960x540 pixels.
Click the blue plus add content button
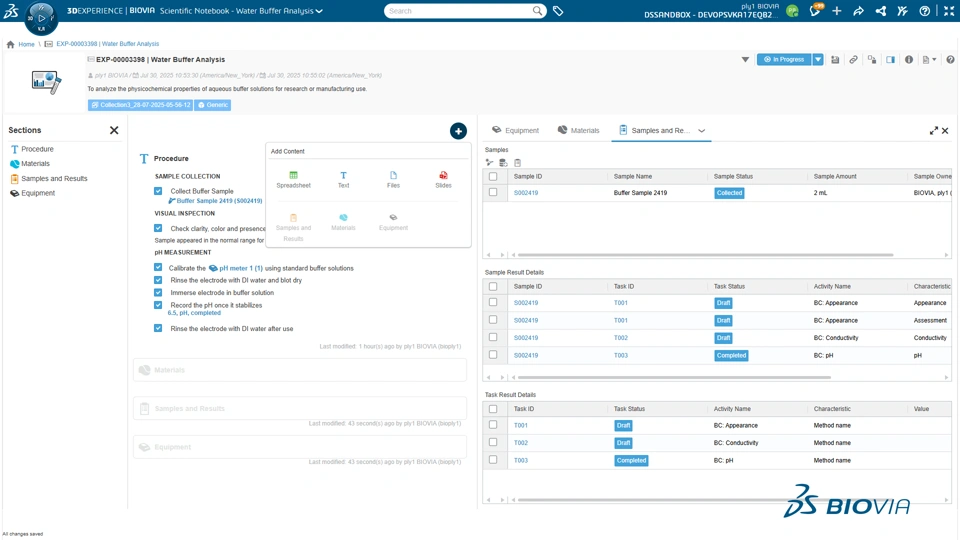point(458,131)
